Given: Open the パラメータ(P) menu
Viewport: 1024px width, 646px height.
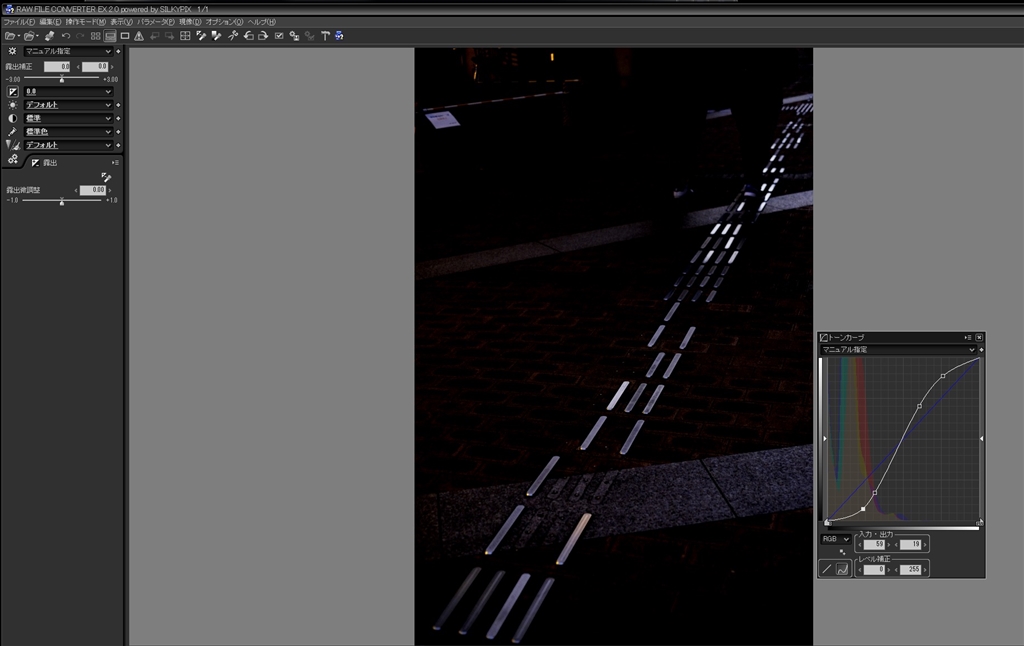Looking at the screenshot, I should [155, 22].
